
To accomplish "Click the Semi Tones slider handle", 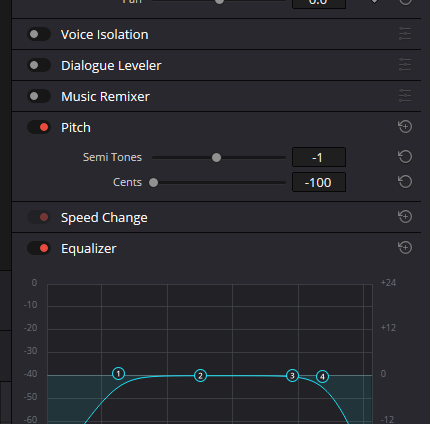I will (x=216, y=157).
